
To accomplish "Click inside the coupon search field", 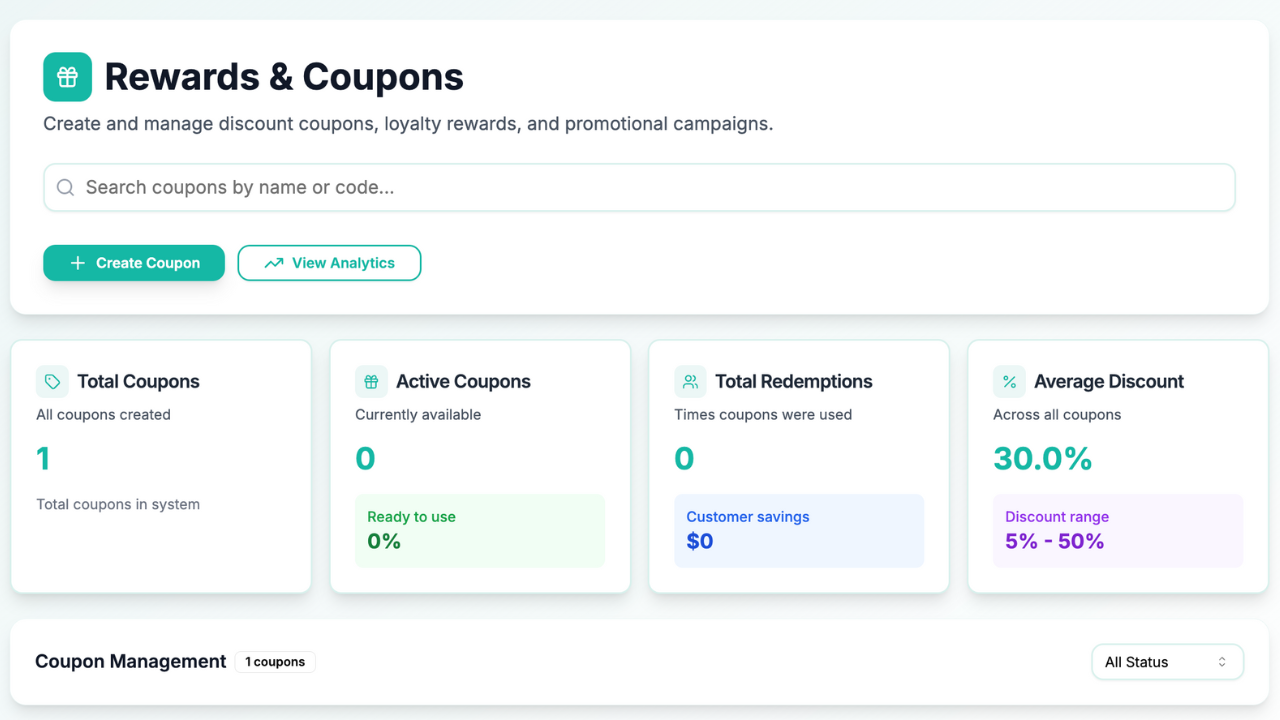I will click(639, 187).
